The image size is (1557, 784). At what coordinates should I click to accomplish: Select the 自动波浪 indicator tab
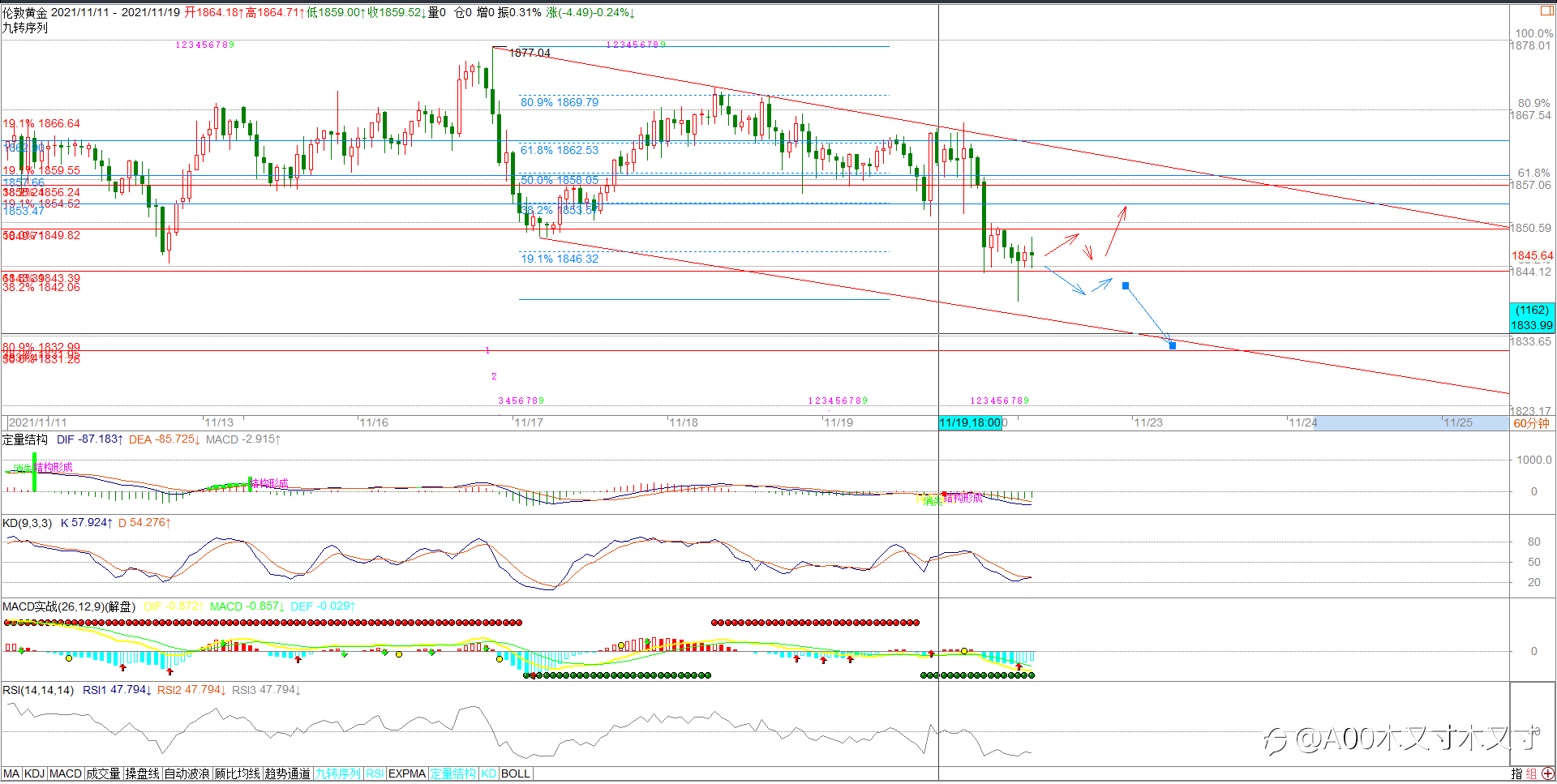coord(187,773)
